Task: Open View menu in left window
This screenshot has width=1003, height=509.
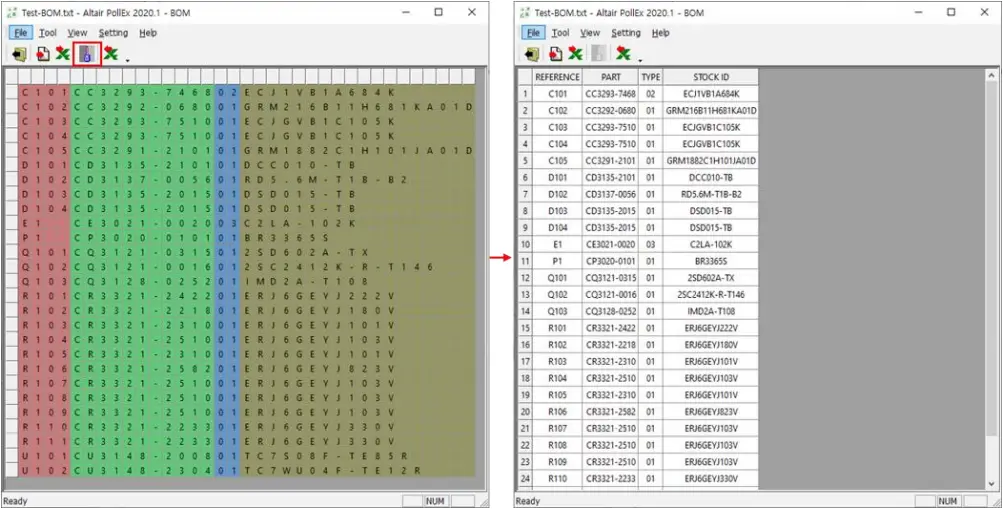Action: click(77, 33)
